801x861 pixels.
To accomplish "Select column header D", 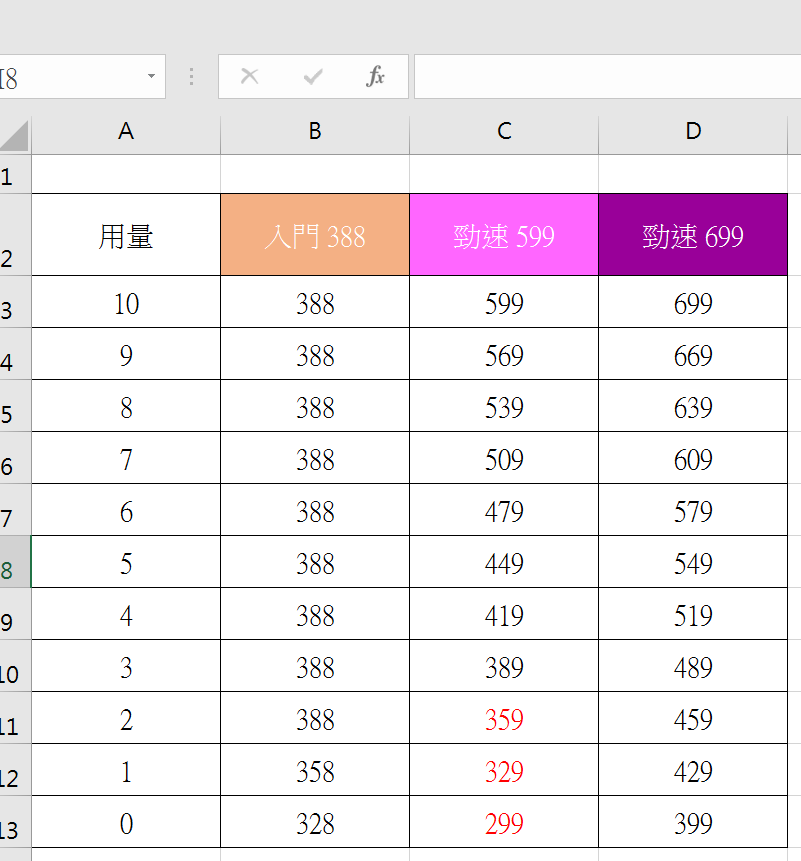I will click(x=692, y=131).
